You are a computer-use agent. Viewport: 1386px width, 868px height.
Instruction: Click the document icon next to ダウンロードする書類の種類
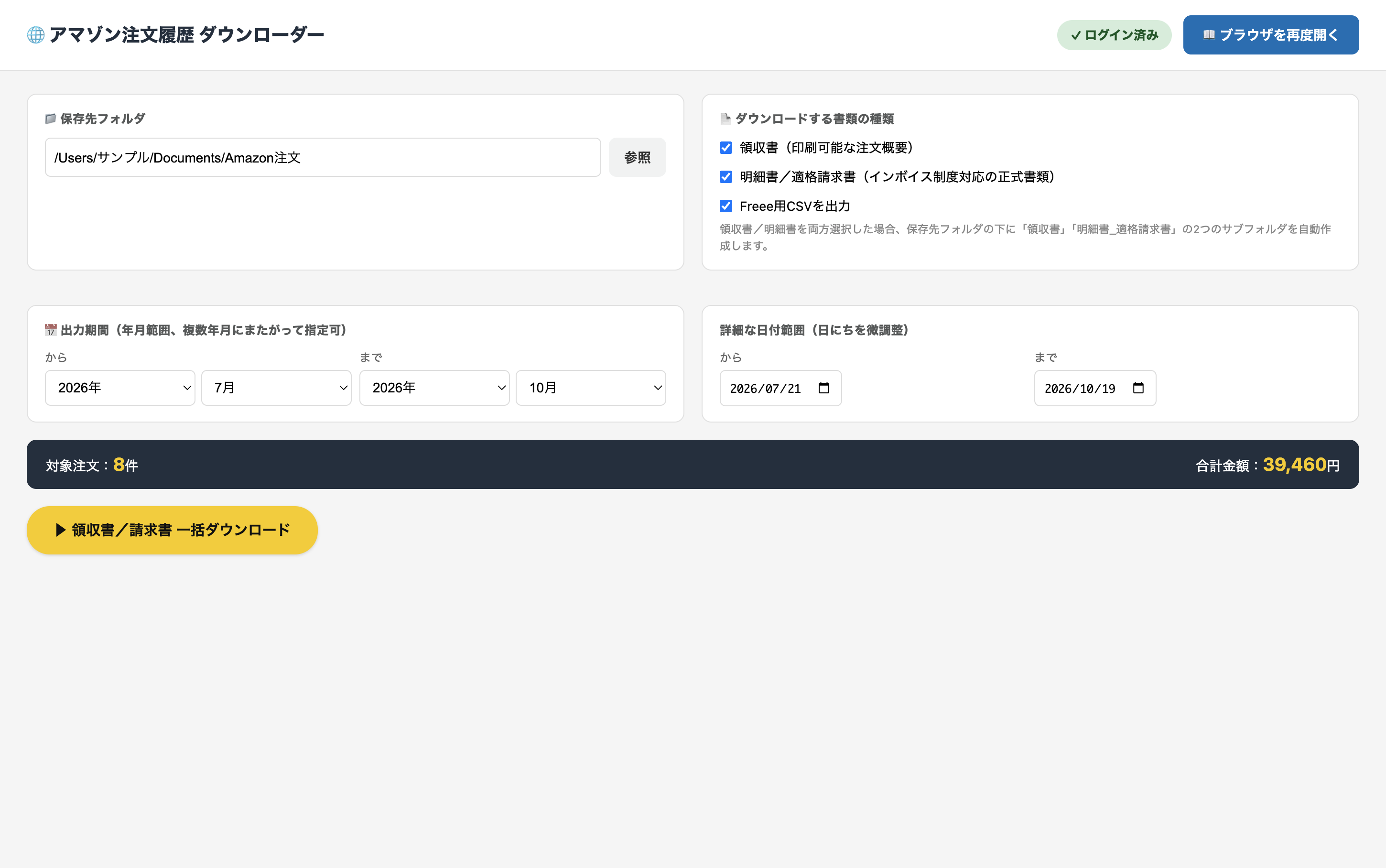(x=725, y=119)
